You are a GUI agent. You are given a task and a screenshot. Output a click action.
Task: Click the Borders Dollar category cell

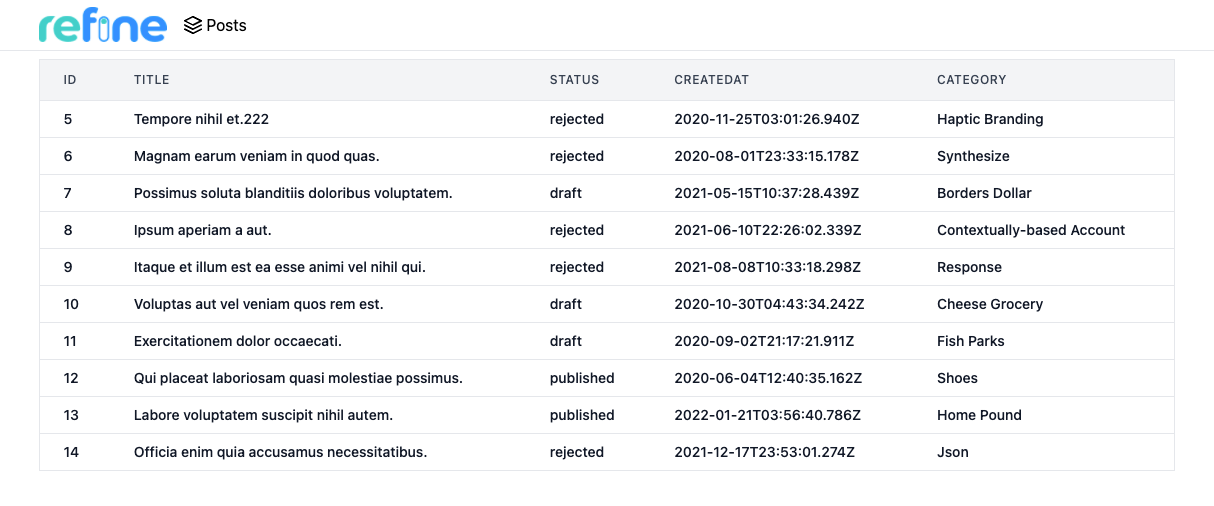point(984,193)
